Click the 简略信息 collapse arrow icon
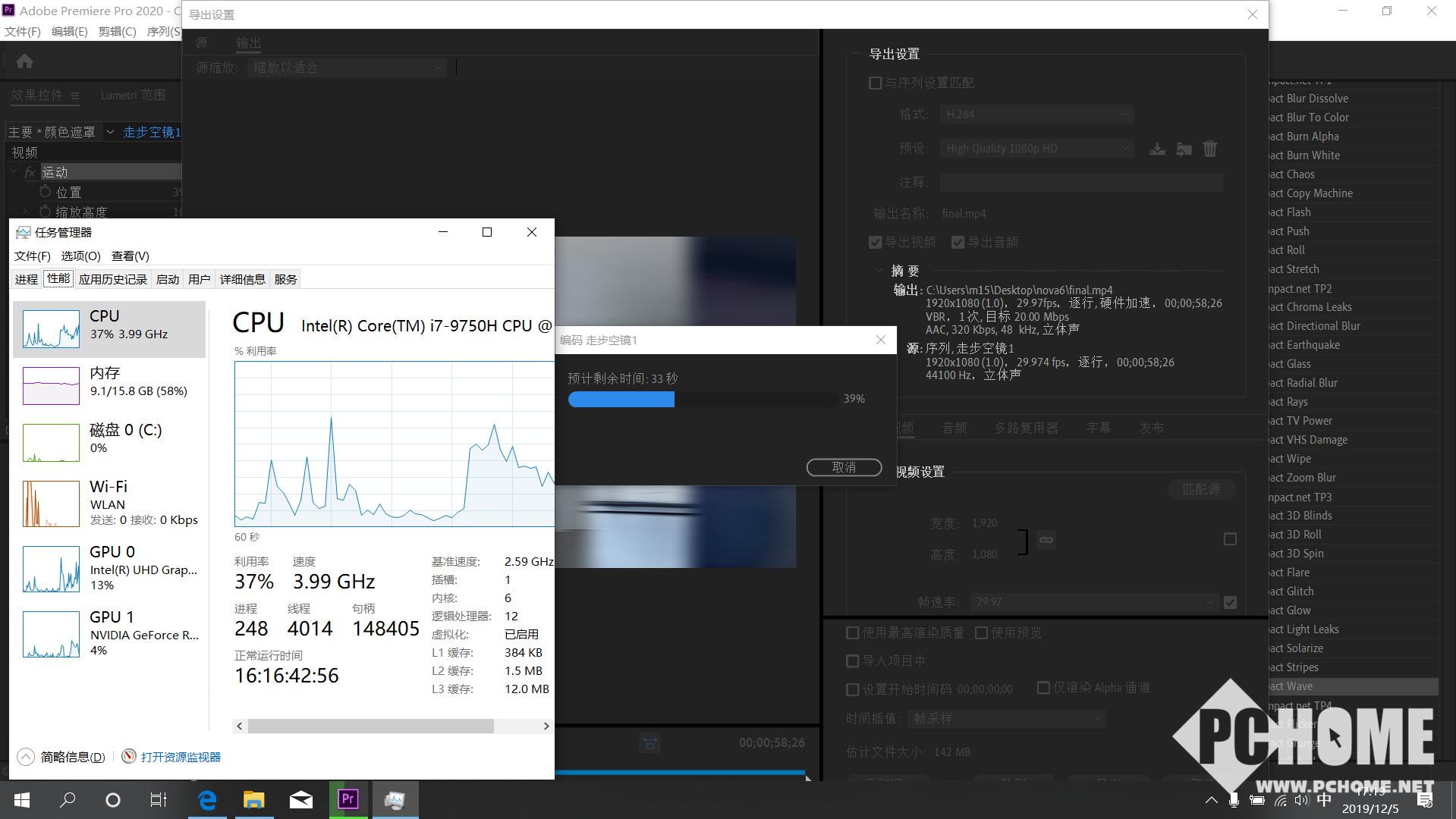The image size is (1456, 819). (26, 757)
